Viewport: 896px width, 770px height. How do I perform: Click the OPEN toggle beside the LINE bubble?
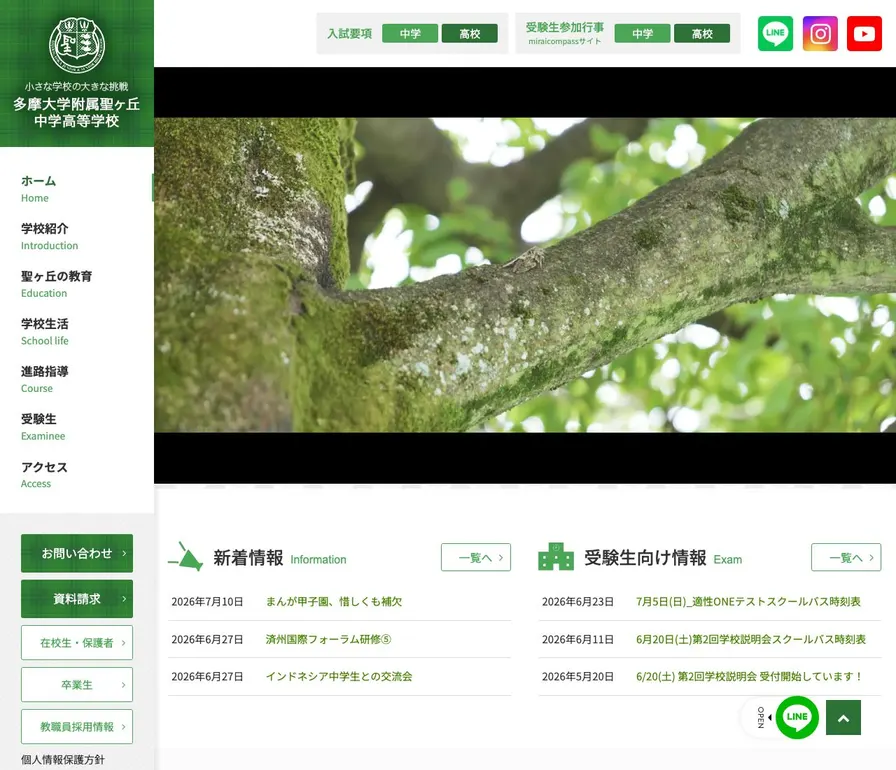tap(762, 717)
